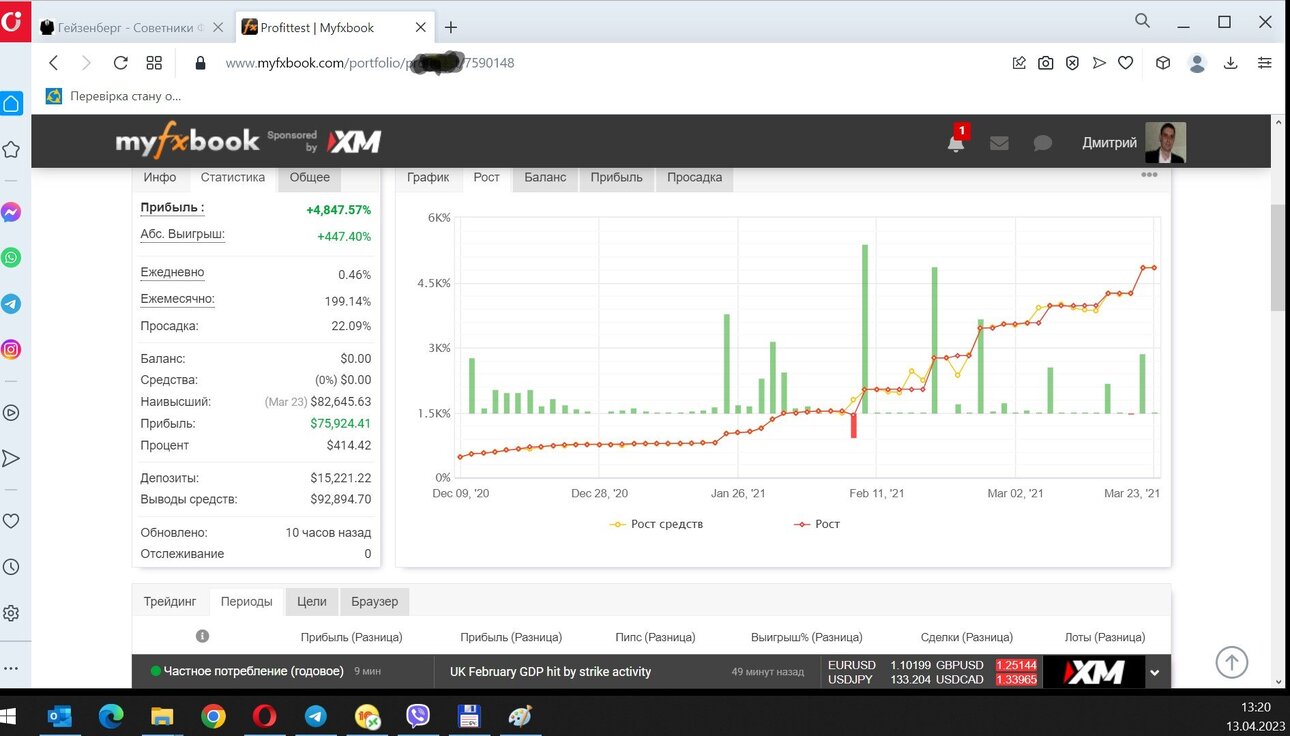This screenshot has width=1290, height=736.
Task: Switch to the Инфо tab
Action: click(x=160, y=177)
